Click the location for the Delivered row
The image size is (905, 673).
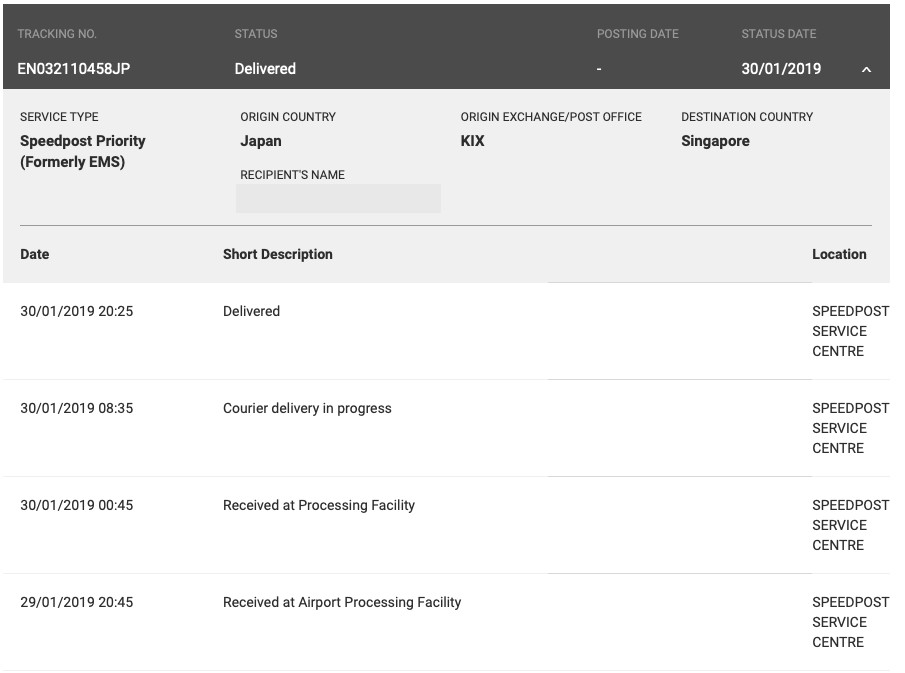click(x=850, y=331)
